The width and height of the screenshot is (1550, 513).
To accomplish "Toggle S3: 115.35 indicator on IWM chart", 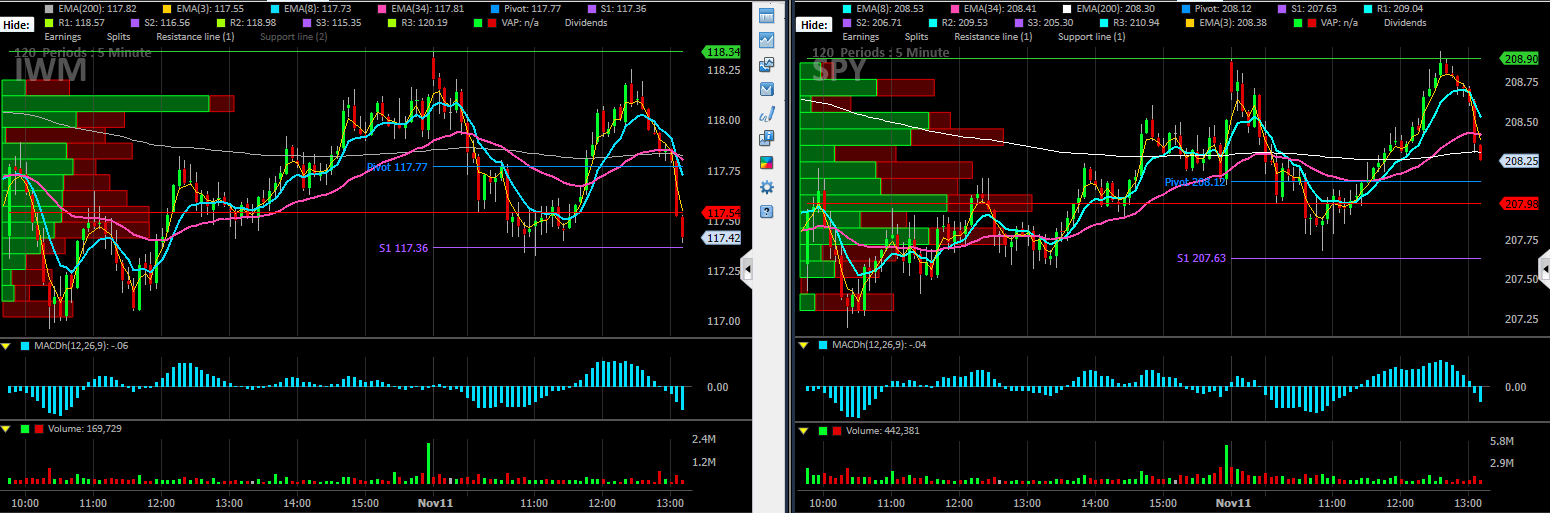I will click(333, 22).
